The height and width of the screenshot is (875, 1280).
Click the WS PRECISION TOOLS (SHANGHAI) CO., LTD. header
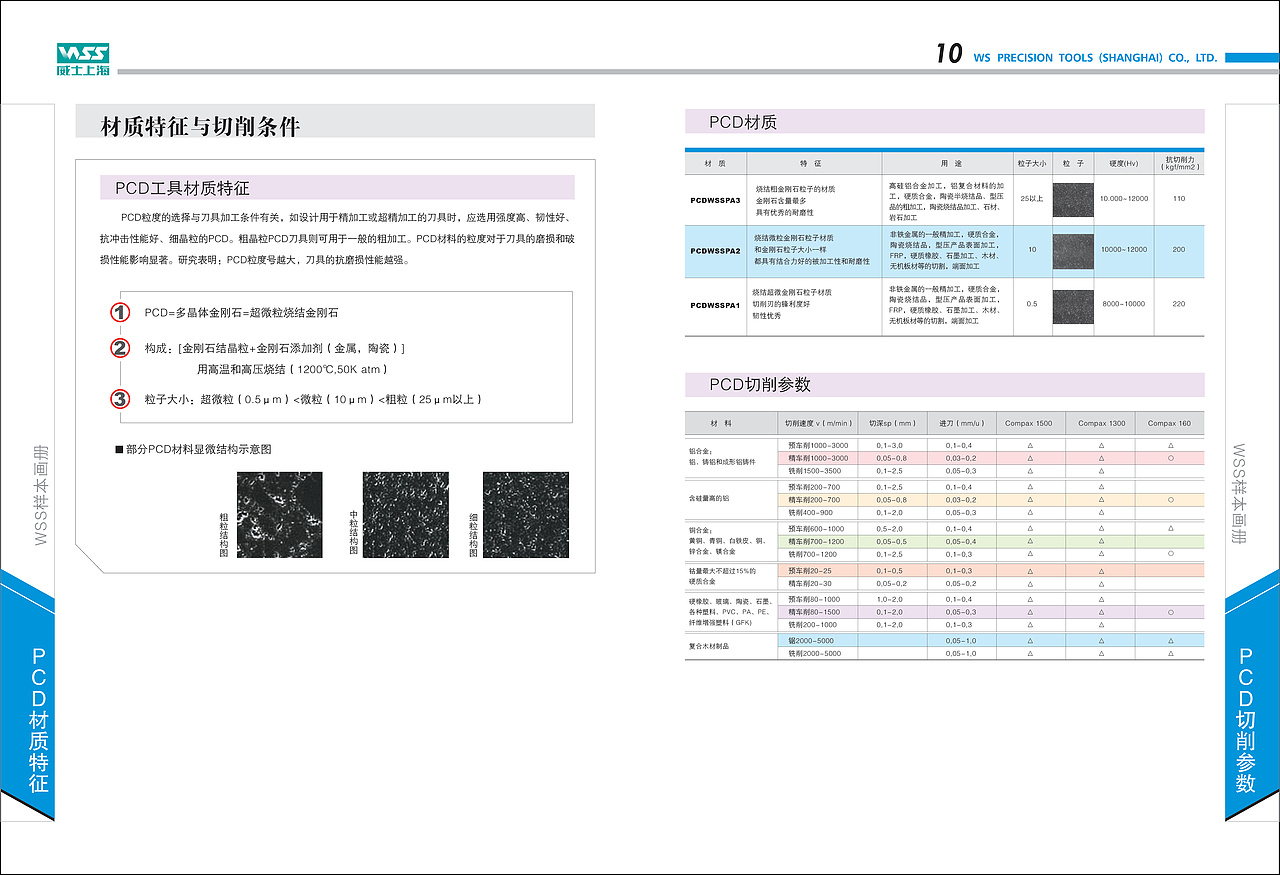pyautogui.click(x=1095, y=58)
